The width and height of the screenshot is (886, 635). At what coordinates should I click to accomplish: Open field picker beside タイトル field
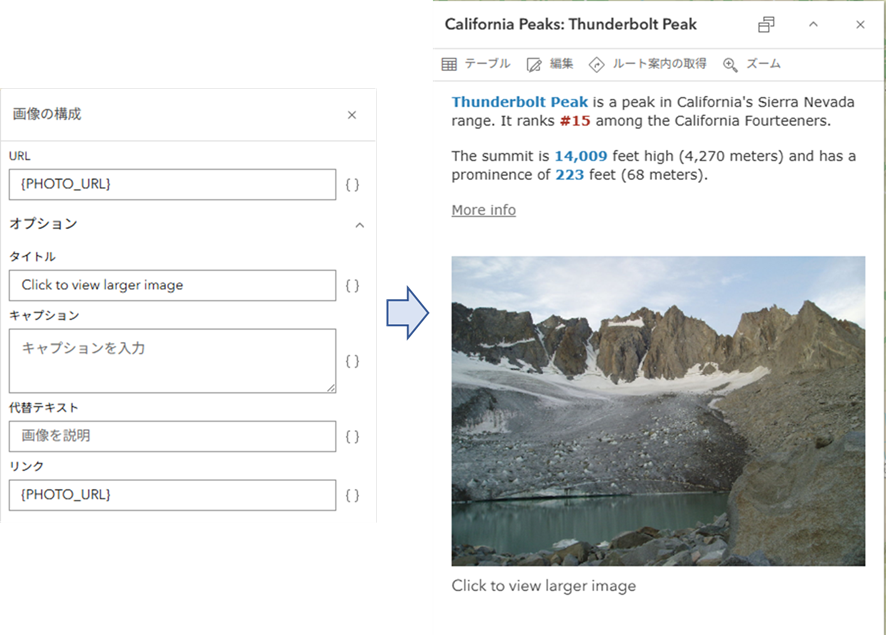(352, 286)
